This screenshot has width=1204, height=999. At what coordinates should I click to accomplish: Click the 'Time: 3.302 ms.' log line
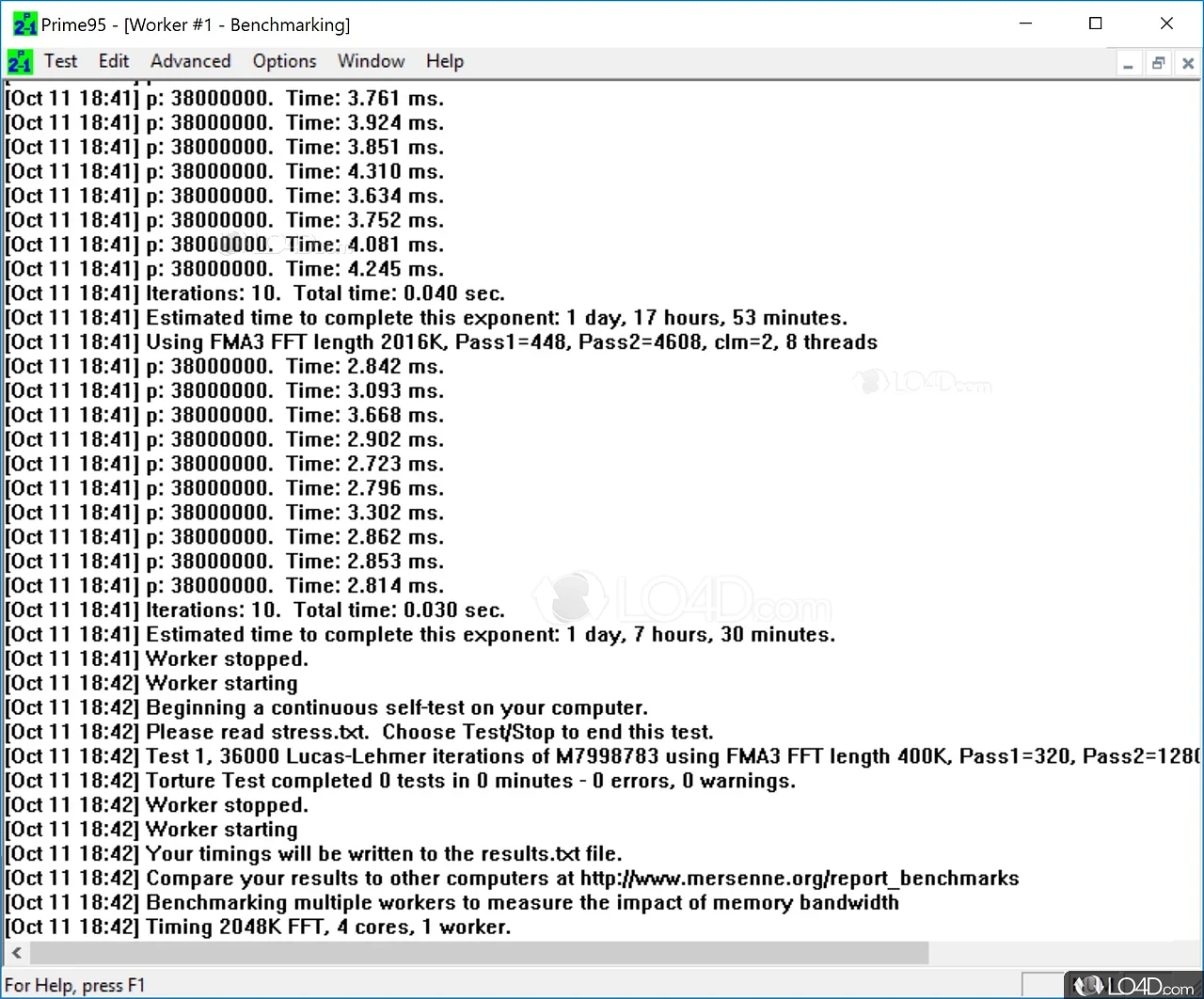click(x=225, y=514)
